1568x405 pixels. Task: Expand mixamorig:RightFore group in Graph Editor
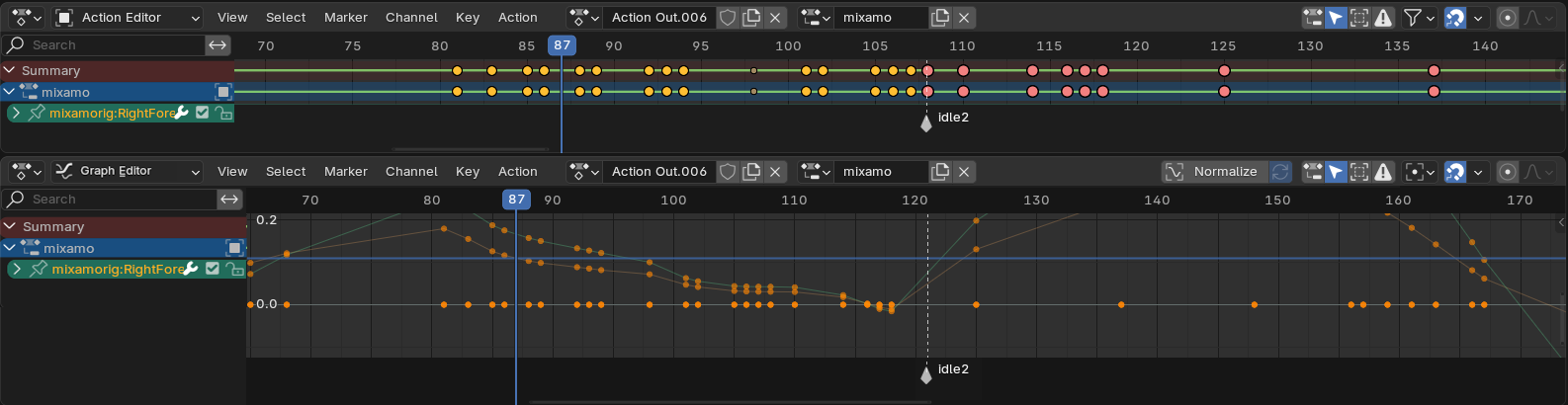point(17,269)
